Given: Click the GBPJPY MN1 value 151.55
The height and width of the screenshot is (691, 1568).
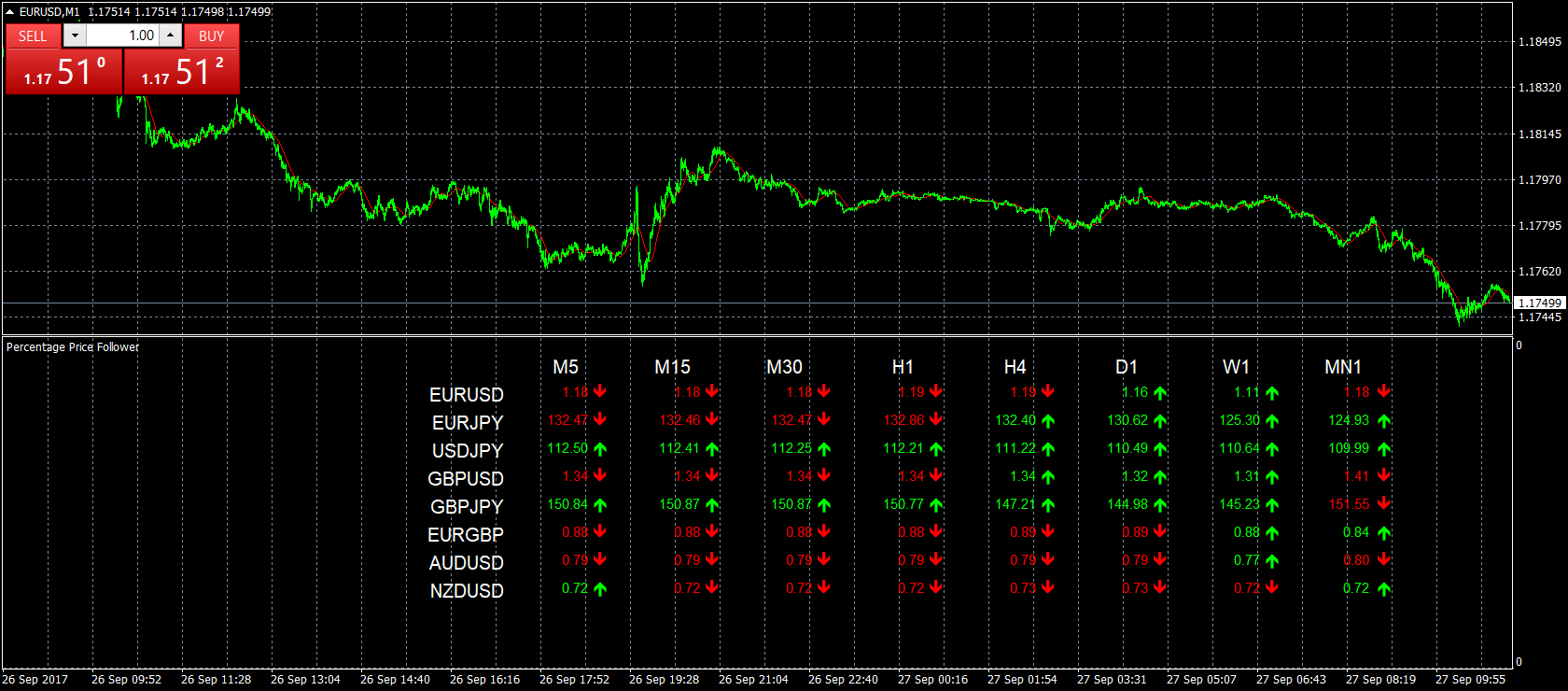Looking at the screenshot, I should [1350, 504].
